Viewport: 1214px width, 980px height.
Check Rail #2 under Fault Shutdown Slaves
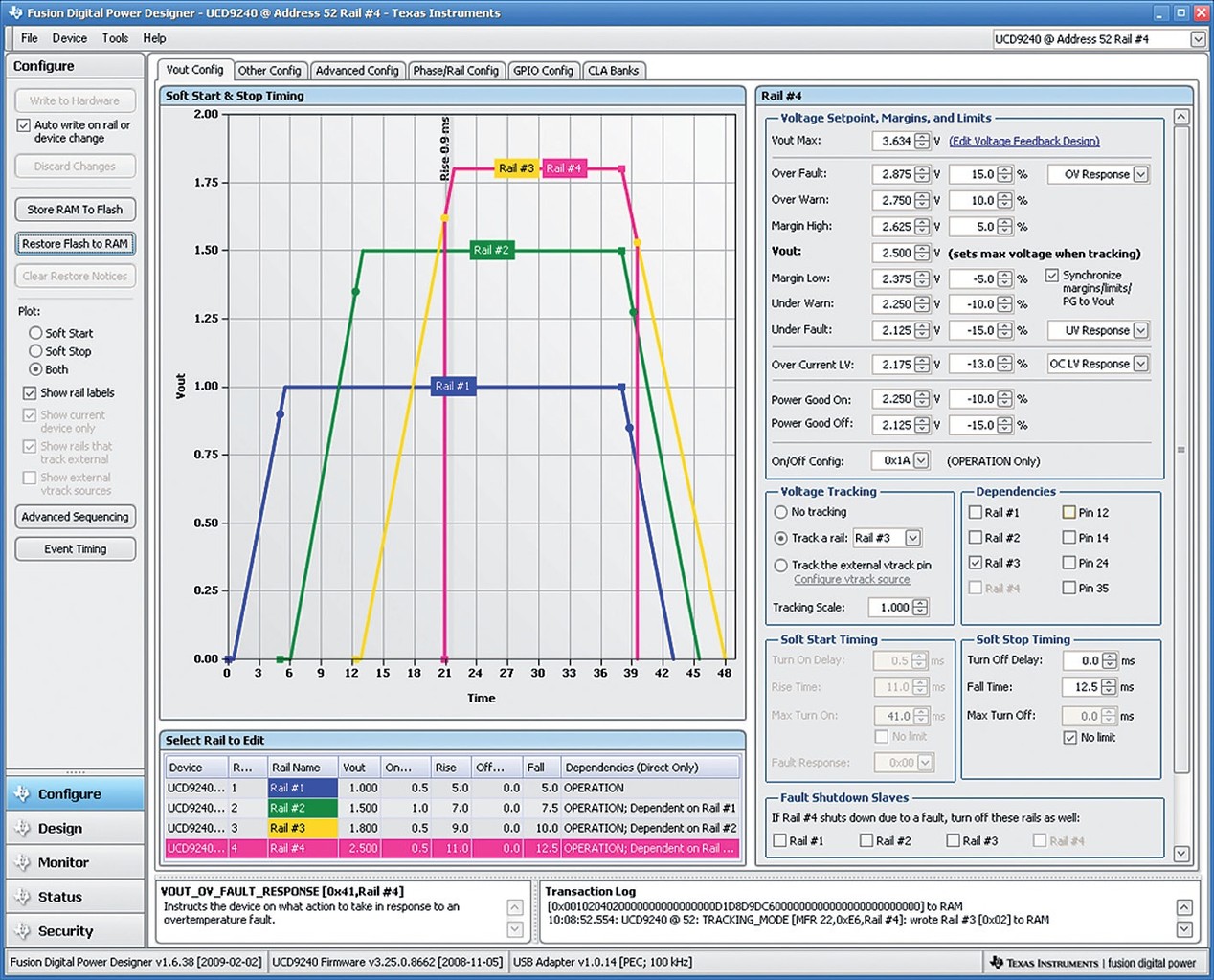click(x=866, y=840)
